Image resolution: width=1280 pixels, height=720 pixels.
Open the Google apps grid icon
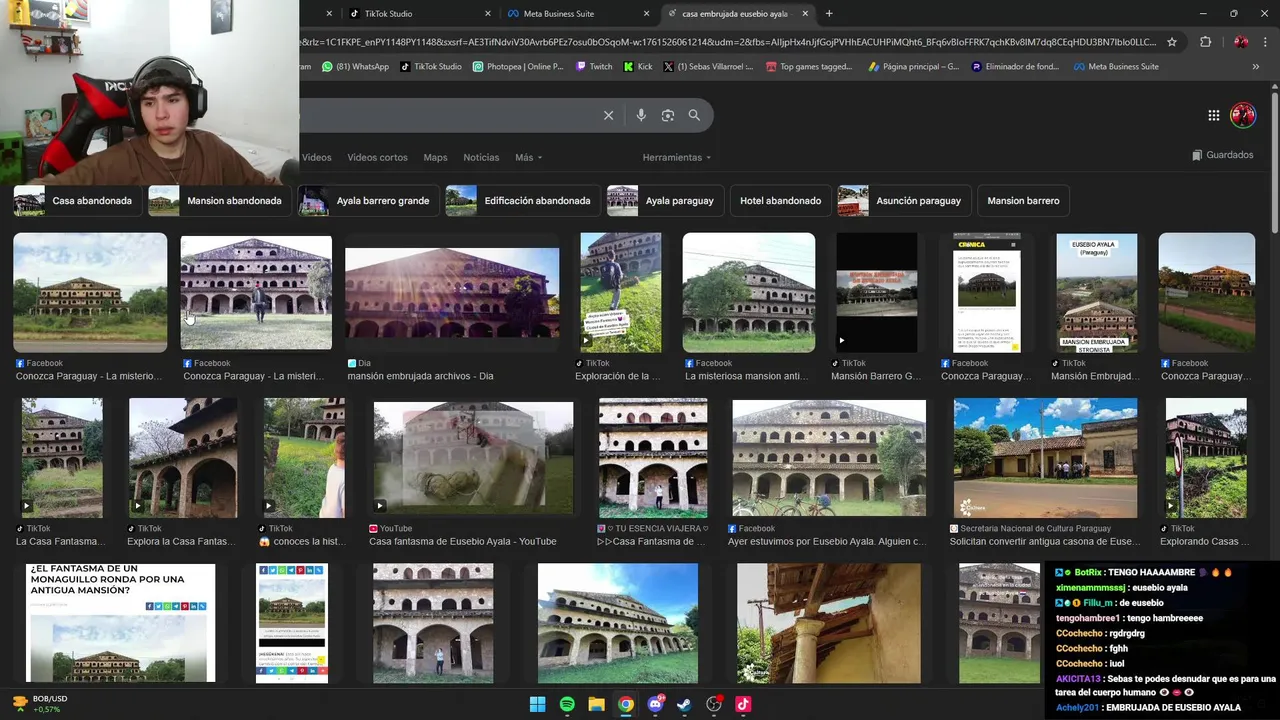[x=1213, y=115]
